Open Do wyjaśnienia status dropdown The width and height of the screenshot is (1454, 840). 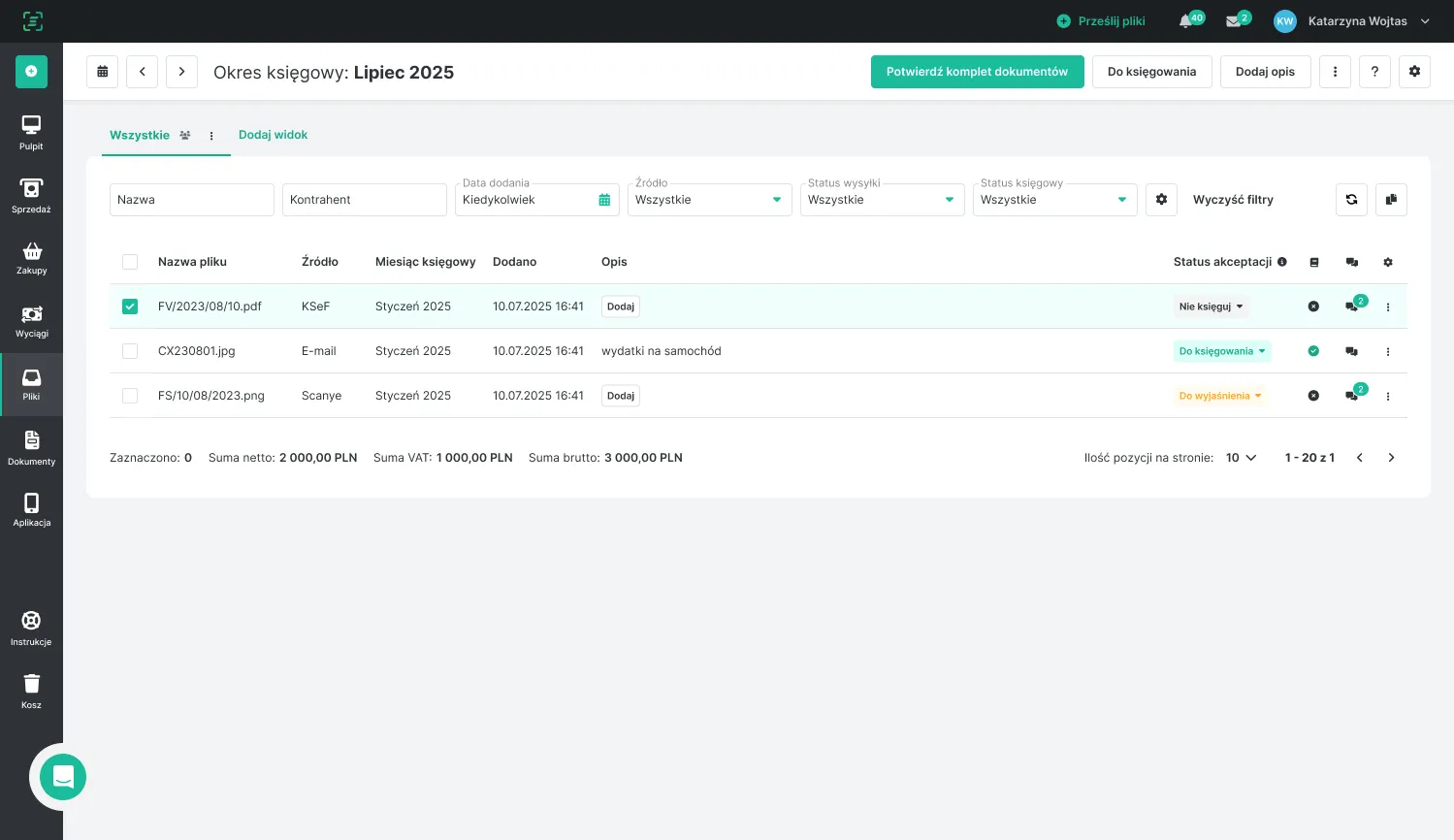[x=1220, y=396]
